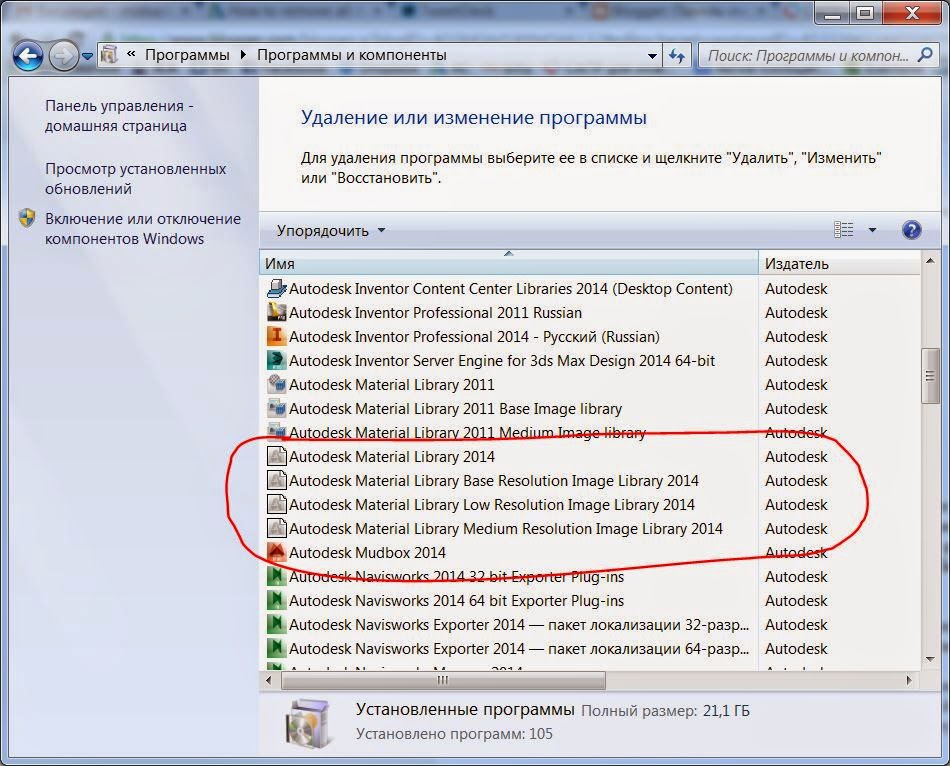Image resolution: width=950 pixels, height=766 pixels.
Task: Select the Программы breadcrumb
Action: tap(187, 55)
